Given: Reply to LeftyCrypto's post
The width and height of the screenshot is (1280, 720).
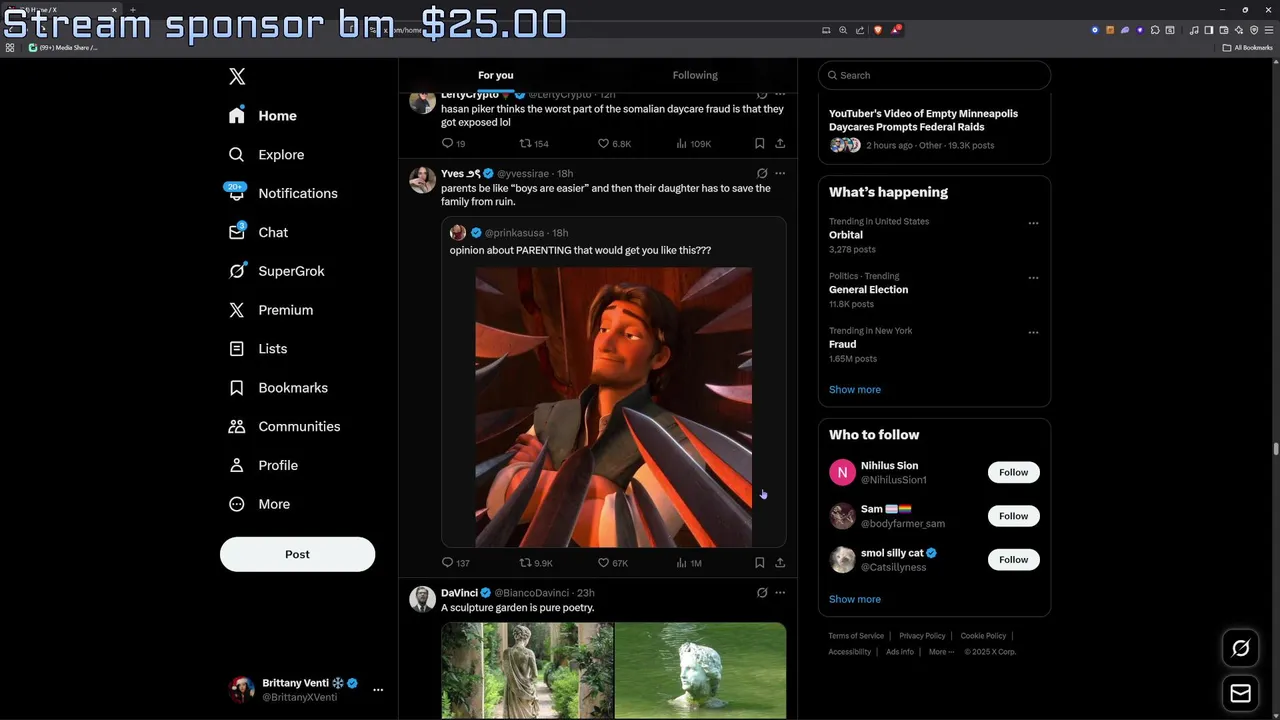Looking at the screenshot, I should [453, 144].
